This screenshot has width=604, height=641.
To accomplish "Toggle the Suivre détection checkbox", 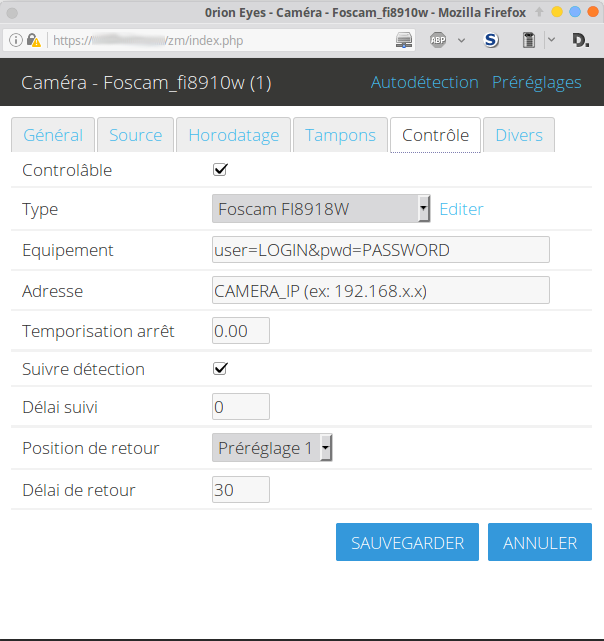I will coord(220,369).
